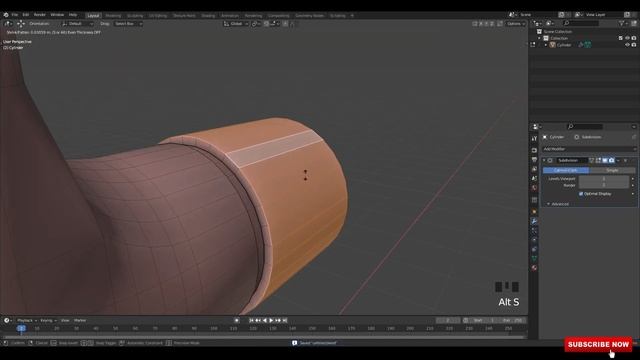Open the Object Data green triangle tab
Viewport: 640px width, 360px height.
(x=534, y=258)
